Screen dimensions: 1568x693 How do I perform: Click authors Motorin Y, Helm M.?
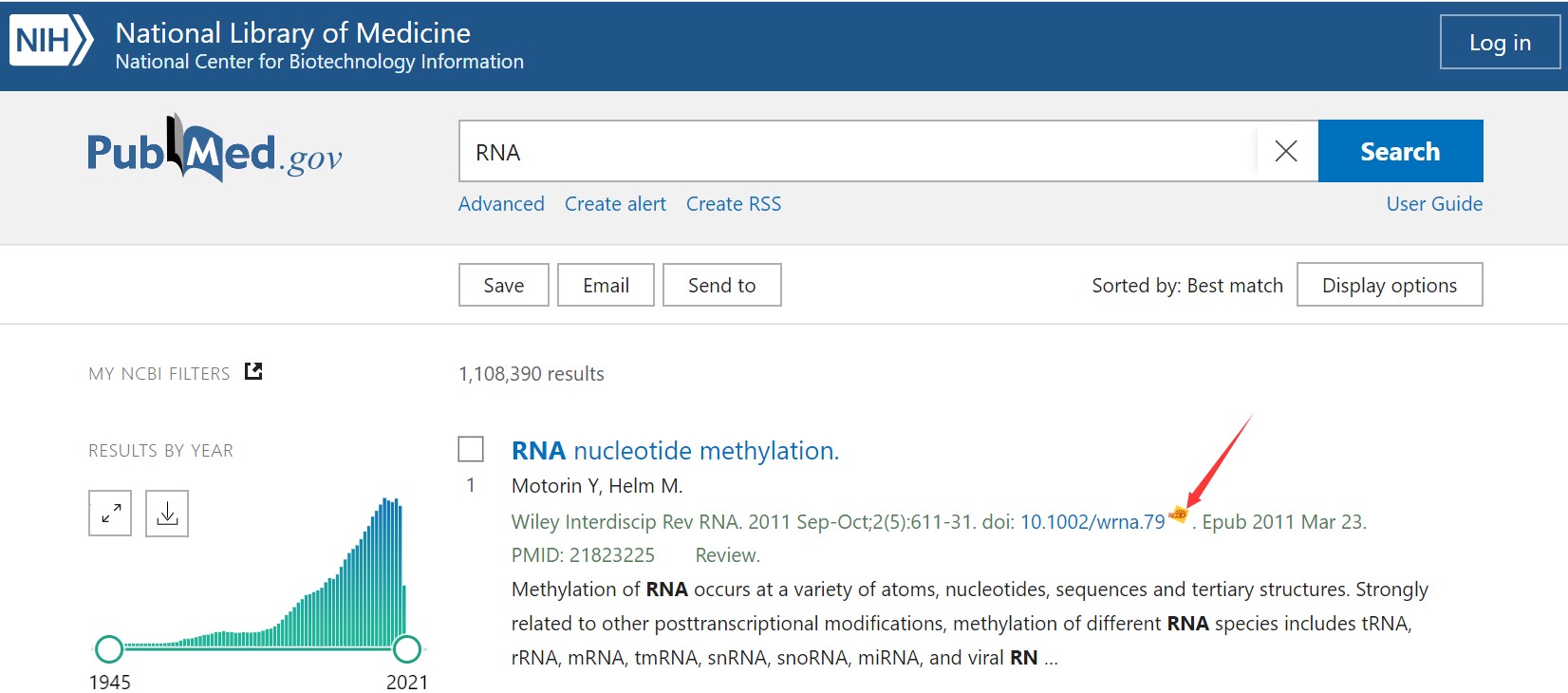[x=597, y=486]
